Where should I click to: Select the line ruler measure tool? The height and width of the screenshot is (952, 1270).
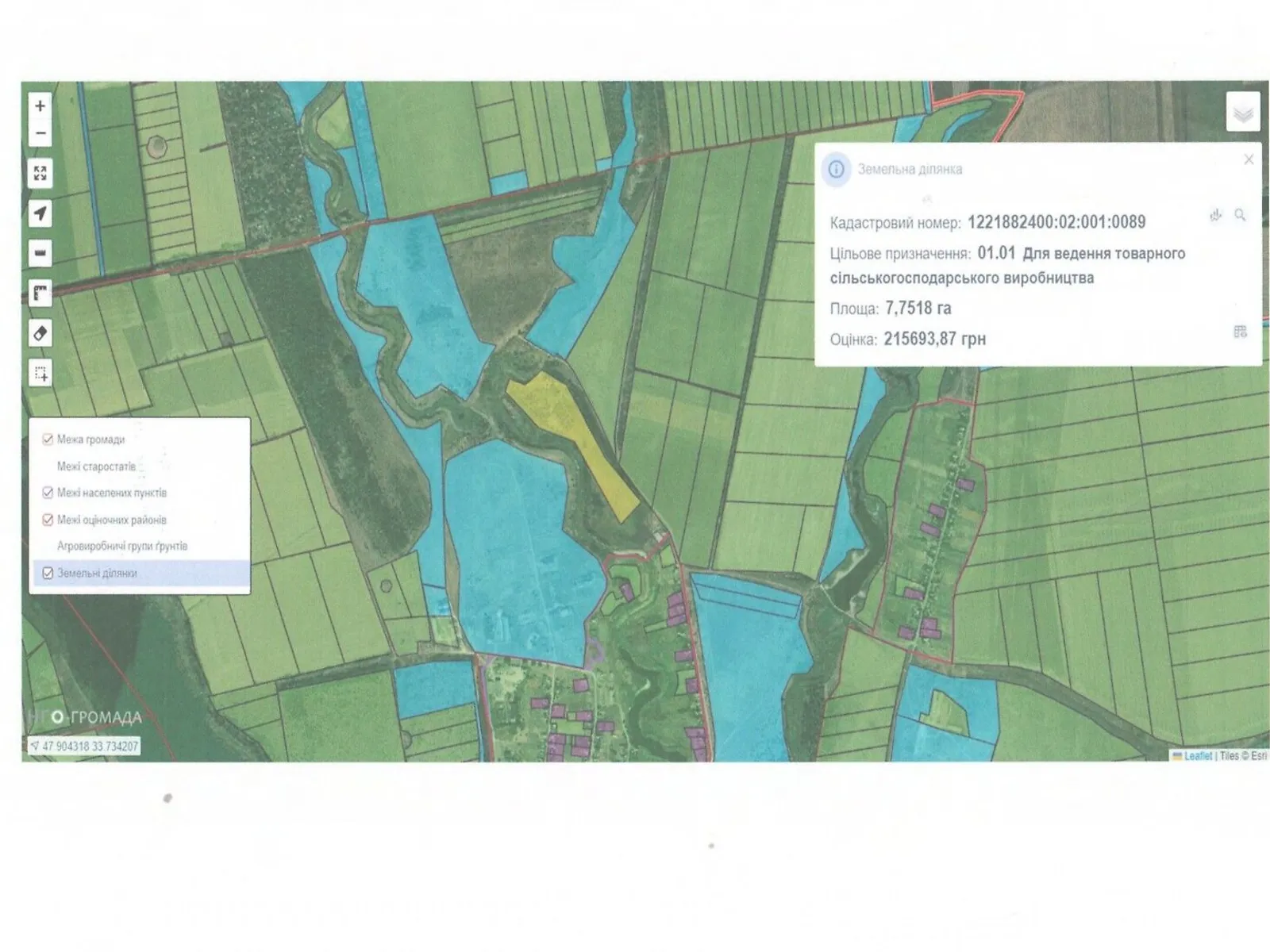[x=40, y=254]
